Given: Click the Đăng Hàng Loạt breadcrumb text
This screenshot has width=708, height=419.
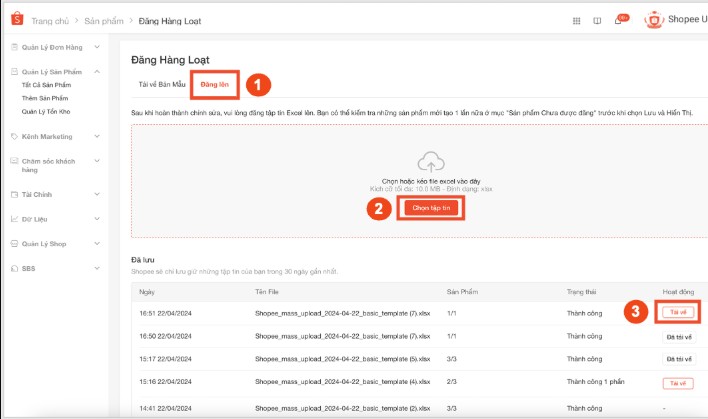Looking at the screenshot, I should point(170,21).
